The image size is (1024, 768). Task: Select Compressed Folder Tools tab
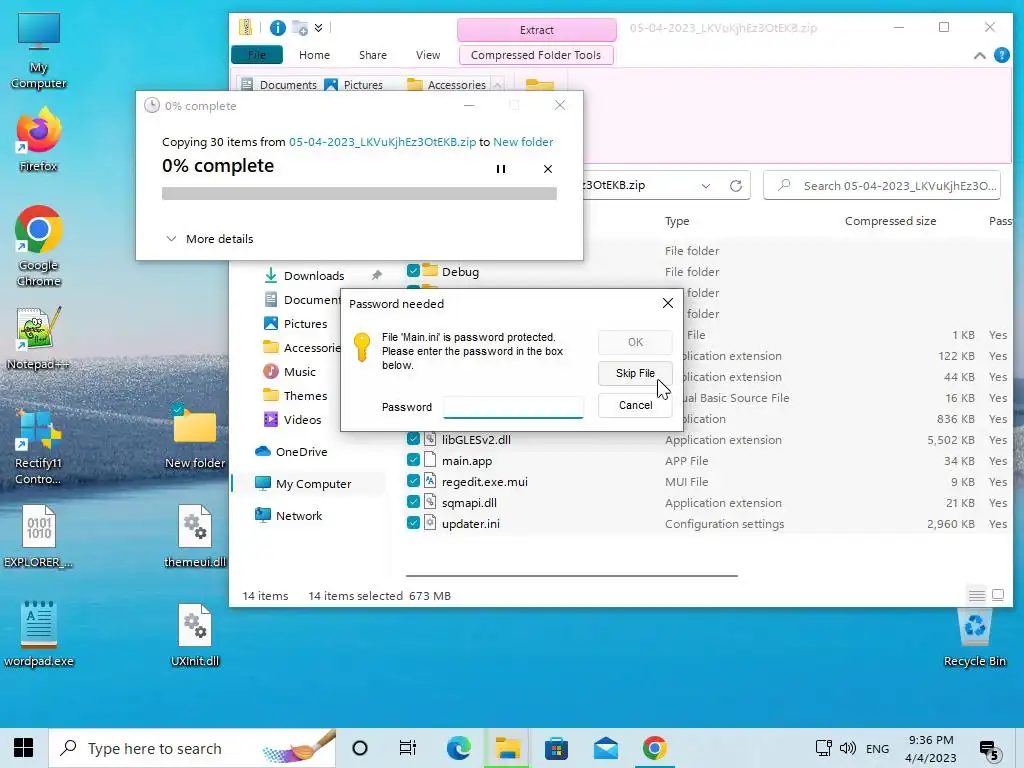click(x=536, y=55)
